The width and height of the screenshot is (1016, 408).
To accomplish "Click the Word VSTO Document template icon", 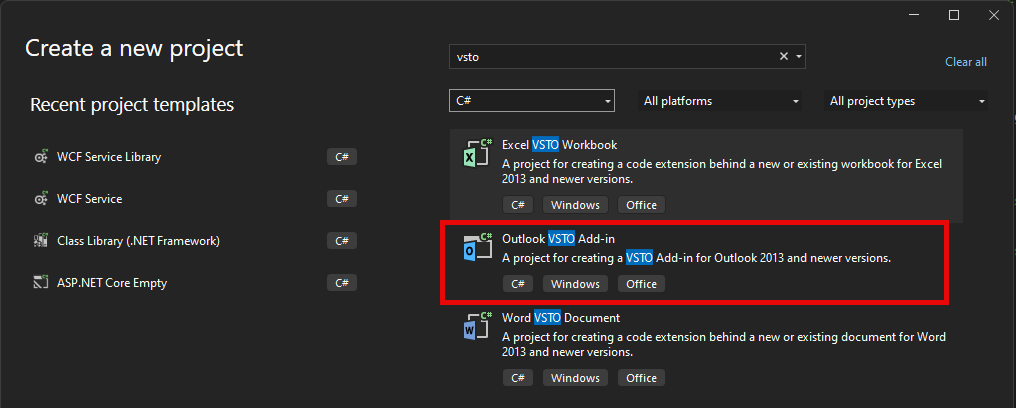I will click(x=478, y=327).
